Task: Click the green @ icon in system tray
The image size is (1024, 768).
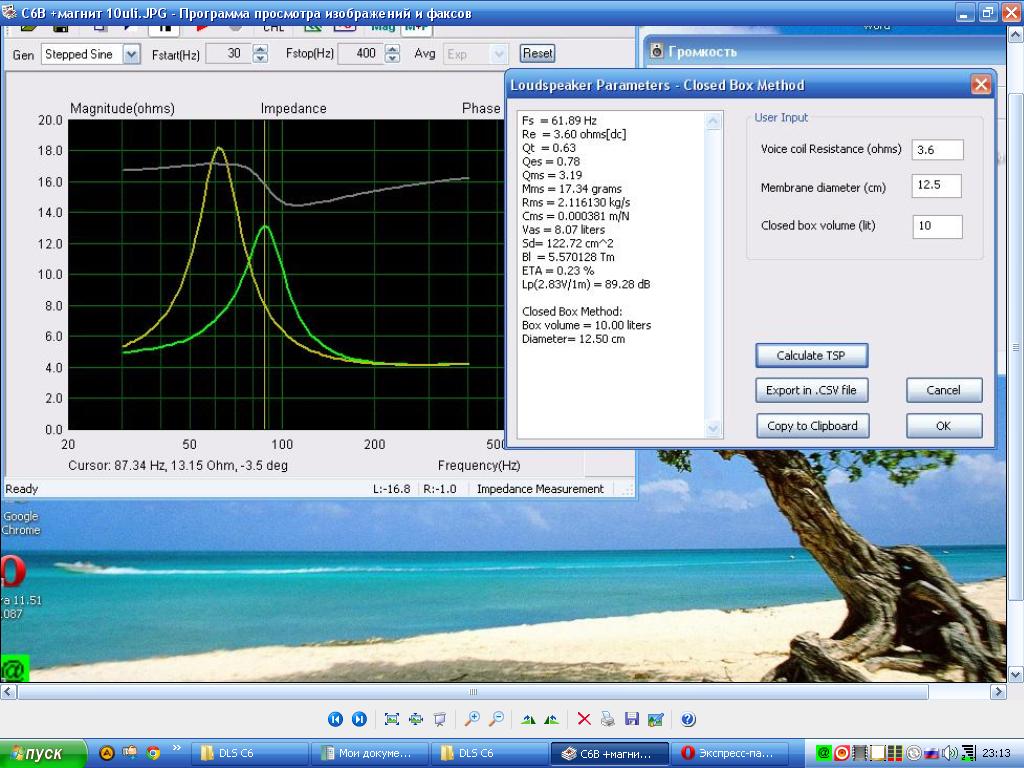Action: pos(824,753)
